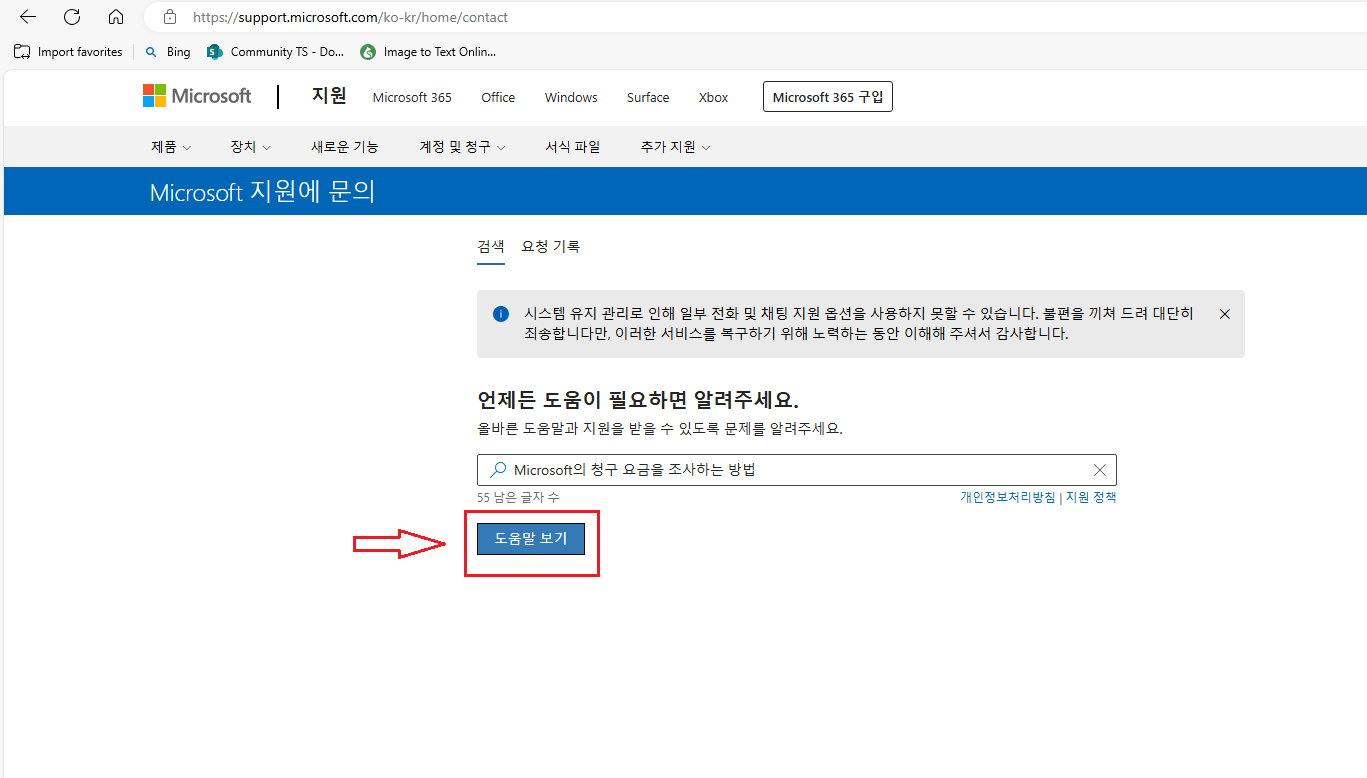Click the 지원 heading link

(329, 96)
